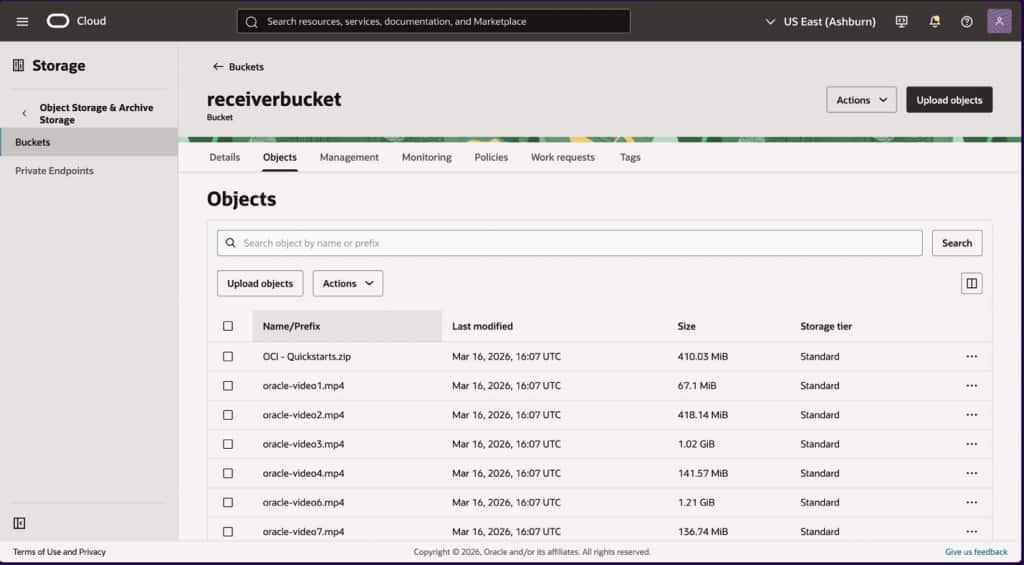The height and width of the screenshot is (565, 1024).
Task: Click Give us feedback link
Action: pos(976,552)
